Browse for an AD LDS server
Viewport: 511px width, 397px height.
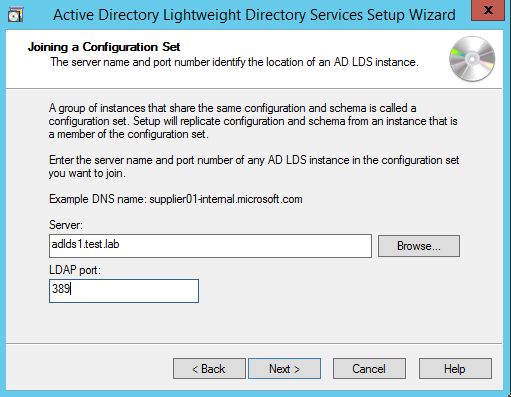click(419, 246)
